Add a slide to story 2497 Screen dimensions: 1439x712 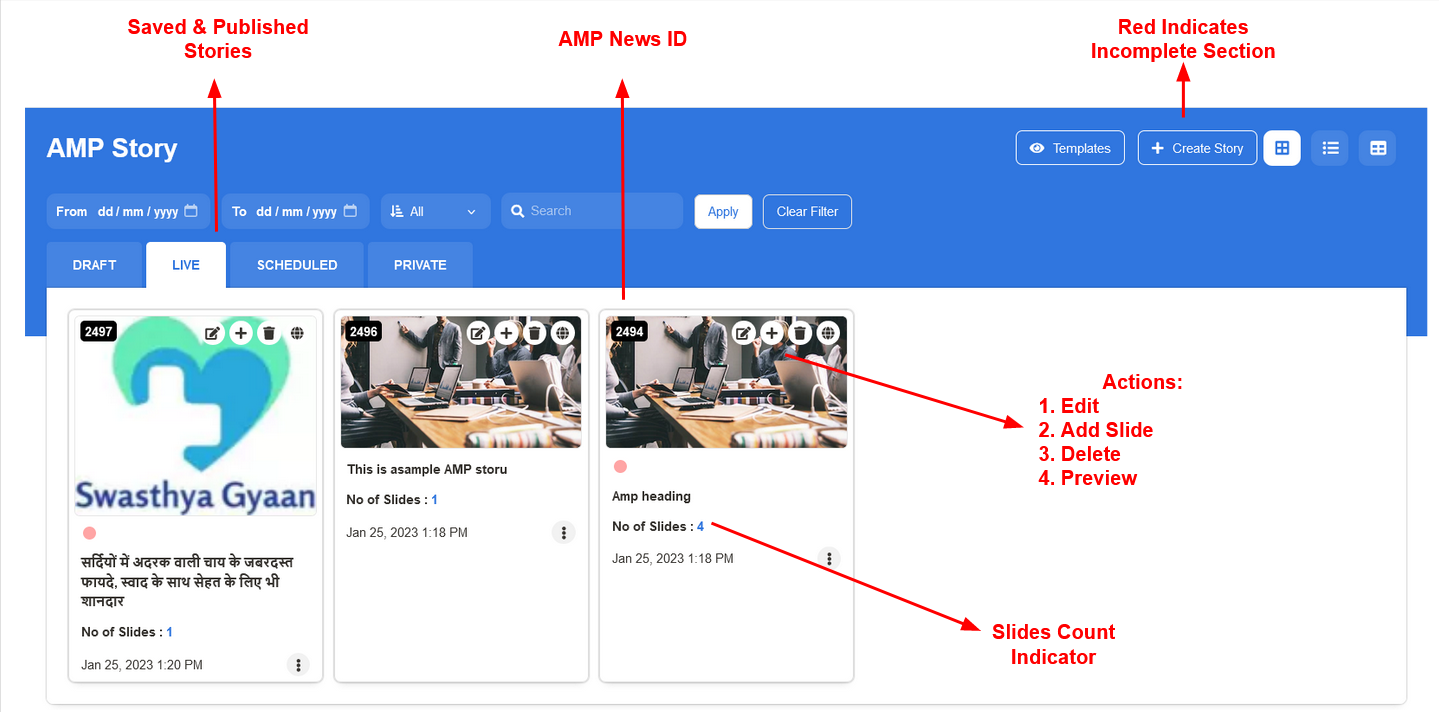pyautogui.click(x=241, y=333)
